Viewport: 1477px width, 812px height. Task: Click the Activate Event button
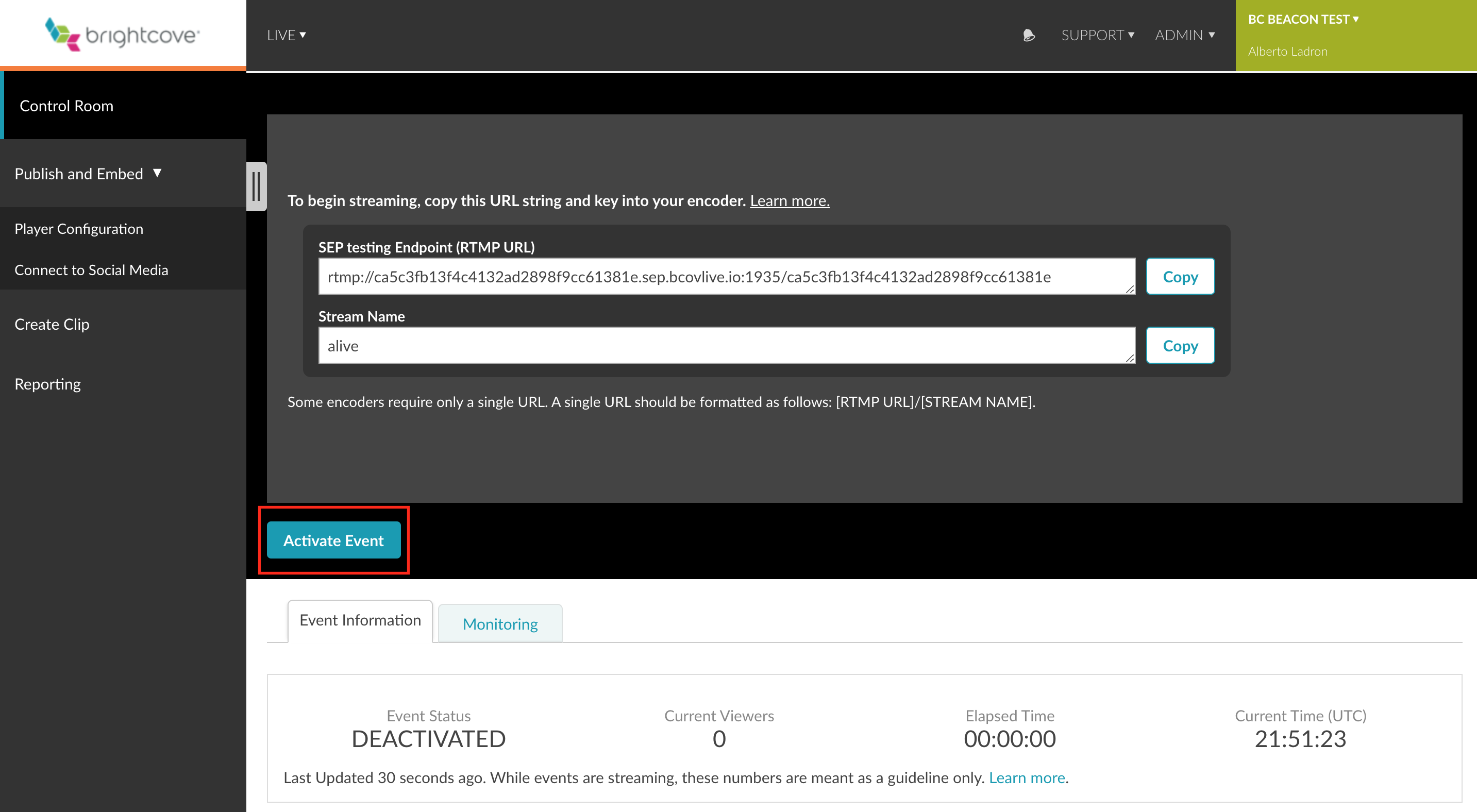point(334,540)
